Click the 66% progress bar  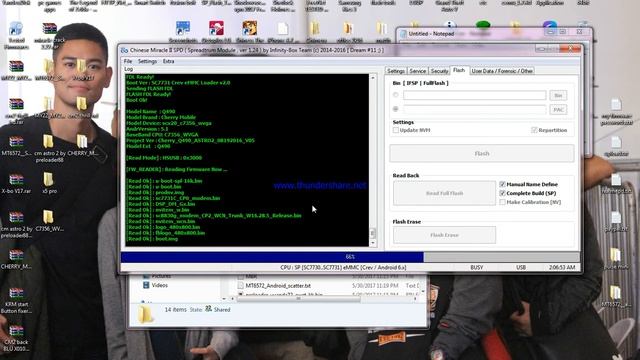[x=350, y=257]
